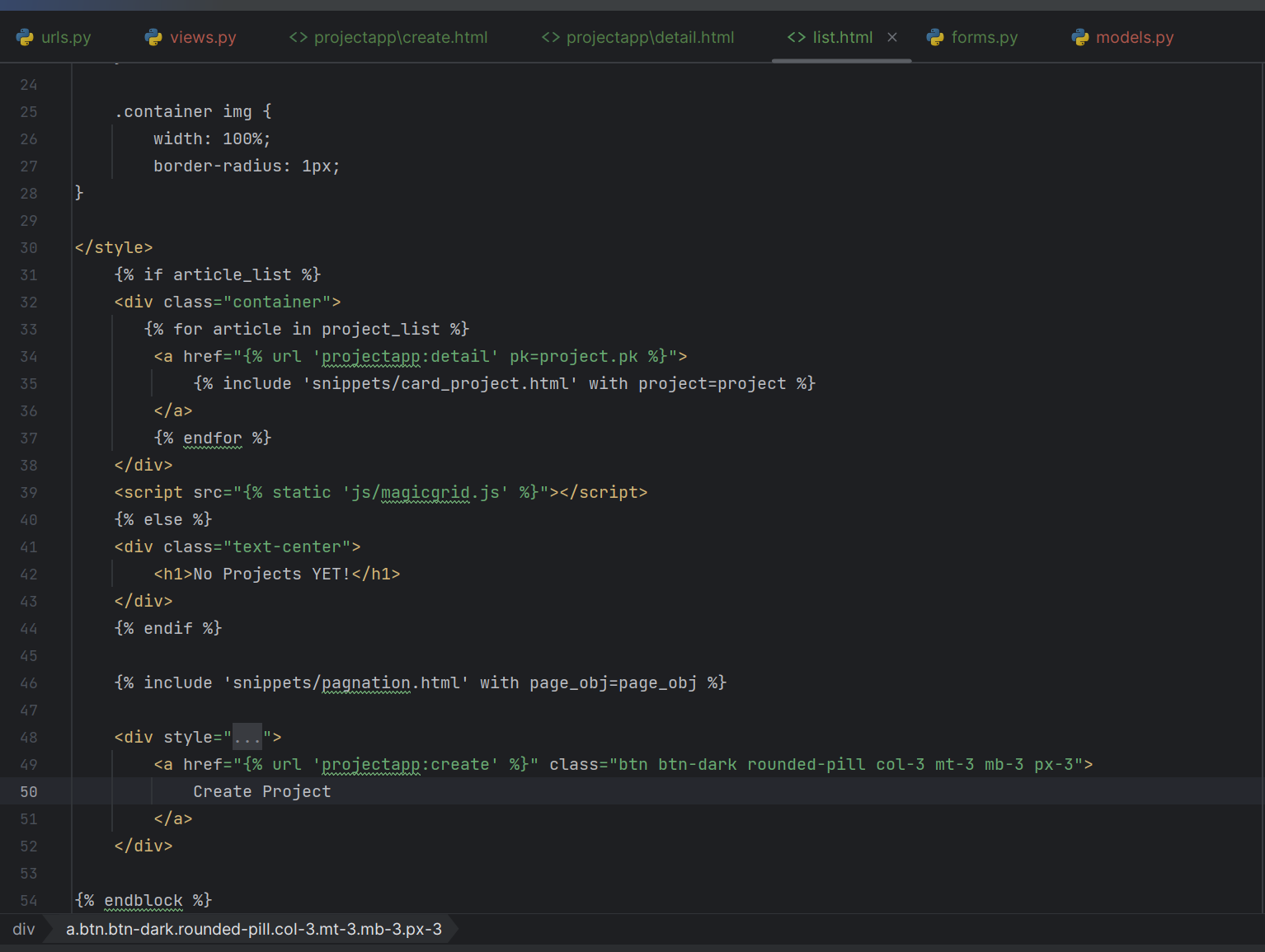Open the views.py editor tab

pos(190,37)
